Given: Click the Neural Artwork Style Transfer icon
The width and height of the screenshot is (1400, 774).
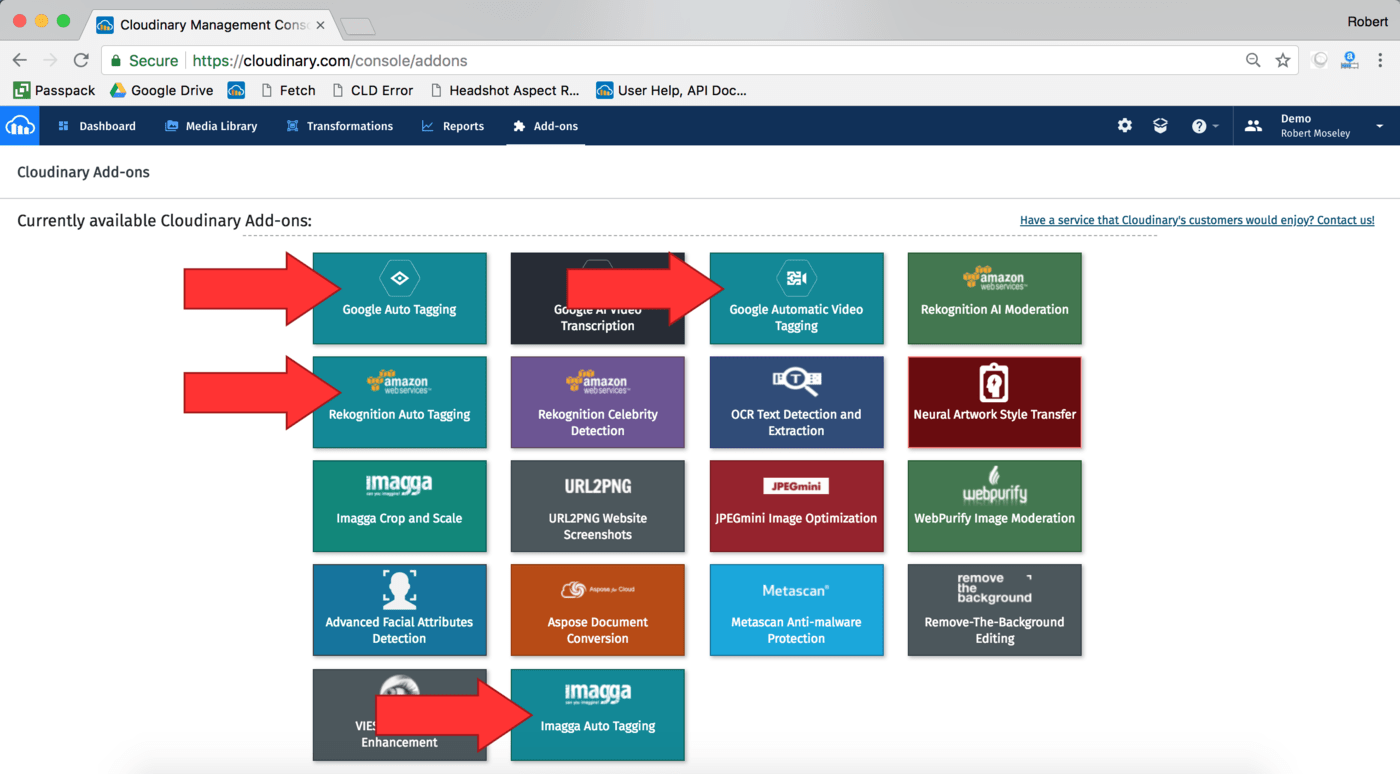Looking at the screenshot, I should point(993,382).
